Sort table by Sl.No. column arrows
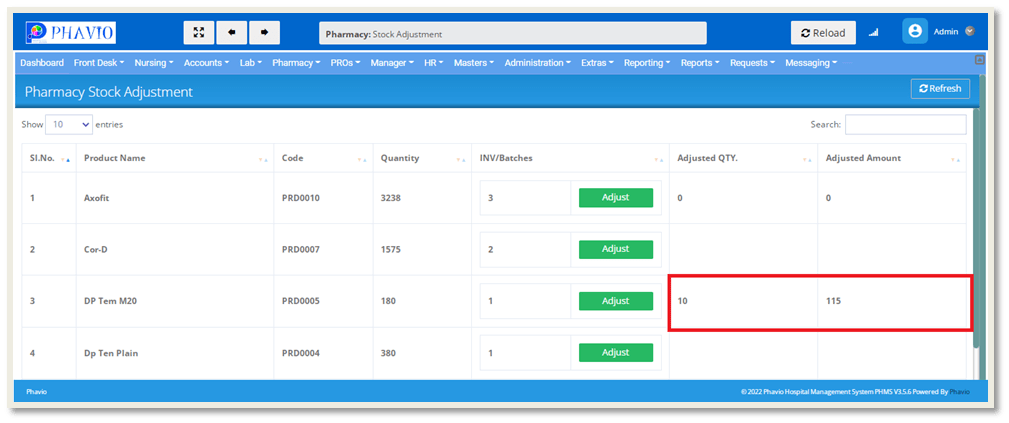Image resolution: width=1009 pixels, height=423 pixels. pyautogui.click(x=65, y=159)
